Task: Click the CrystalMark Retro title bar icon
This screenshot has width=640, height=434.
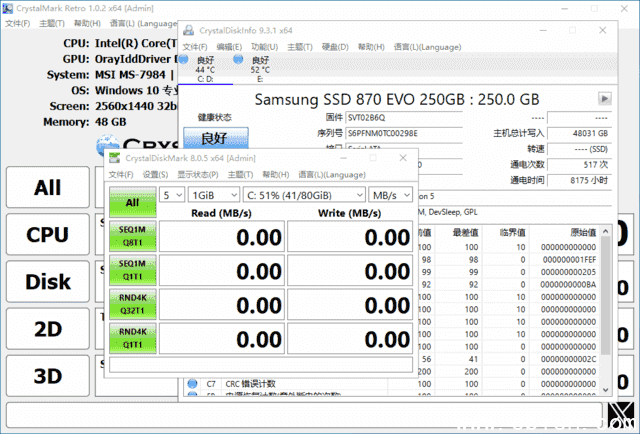Action: click(x=9, y=9)
